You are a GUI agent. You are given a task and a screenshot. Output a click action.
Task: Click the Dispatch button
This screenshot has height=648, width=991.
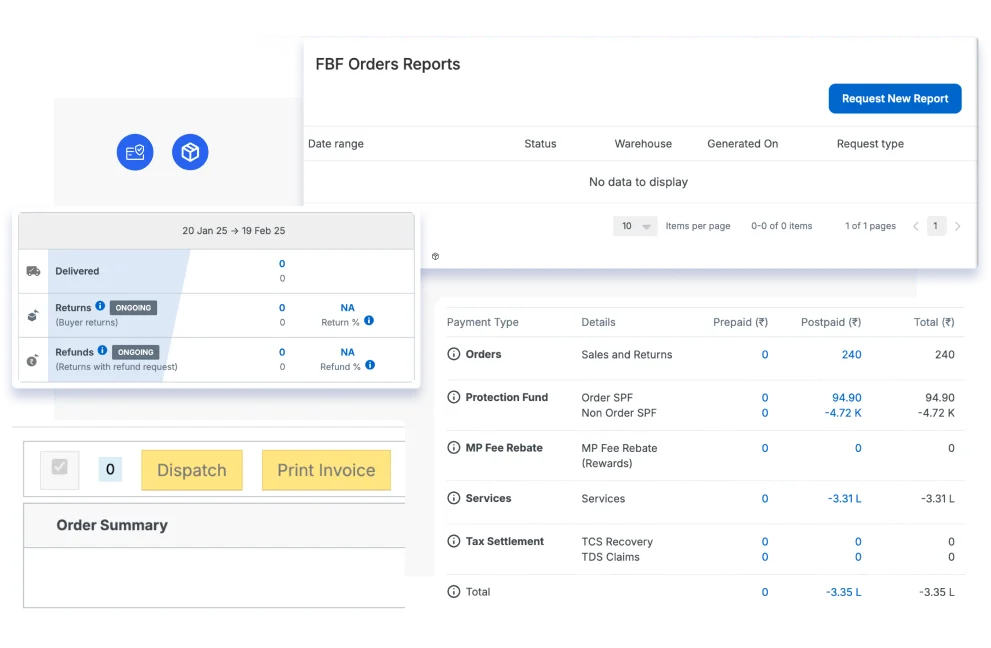[192, 470]
